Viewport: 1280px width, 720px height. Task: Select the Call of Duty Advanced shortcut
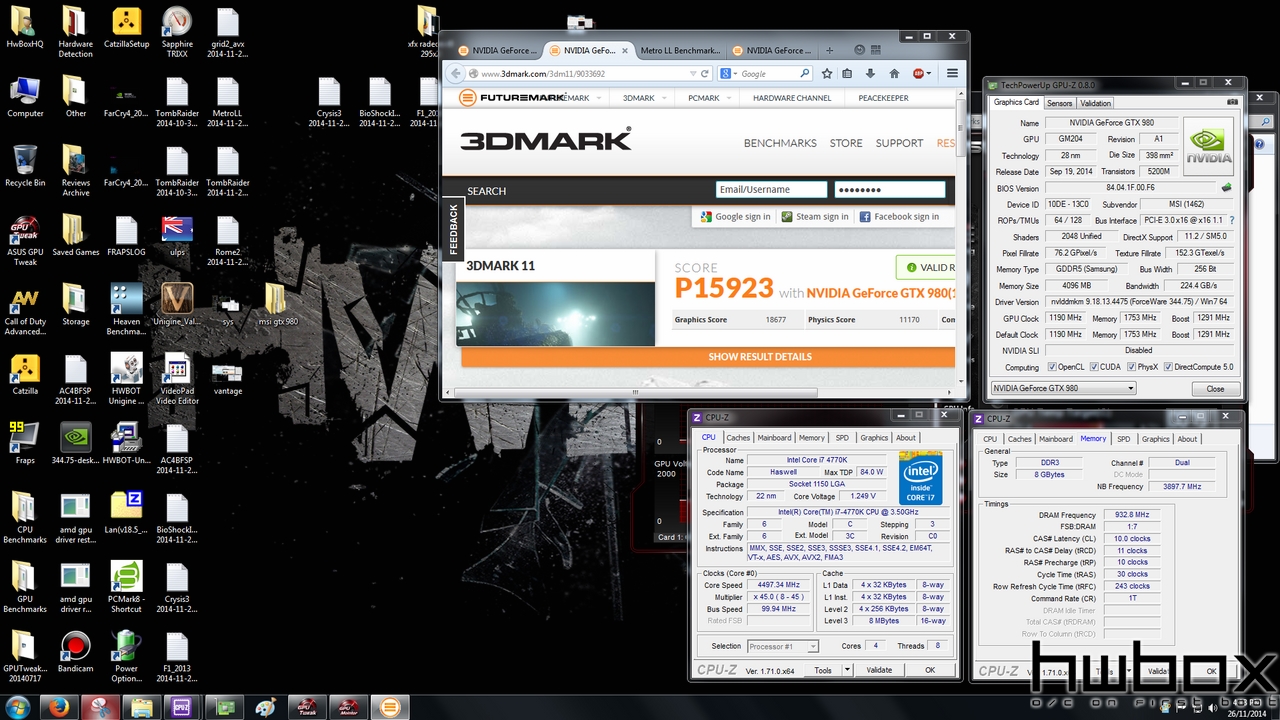24,310
